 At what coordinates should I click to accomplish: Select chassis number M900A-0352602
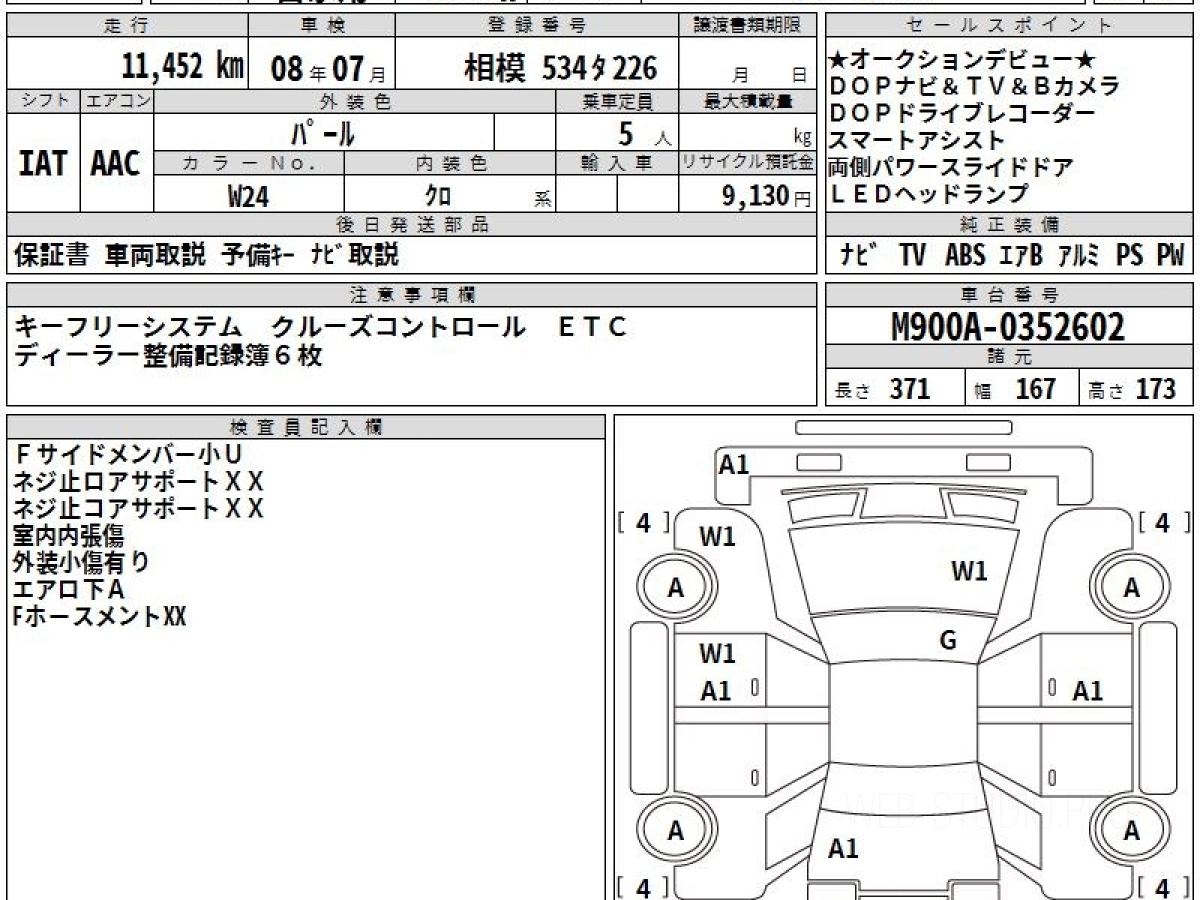[x=1008, y=327]
